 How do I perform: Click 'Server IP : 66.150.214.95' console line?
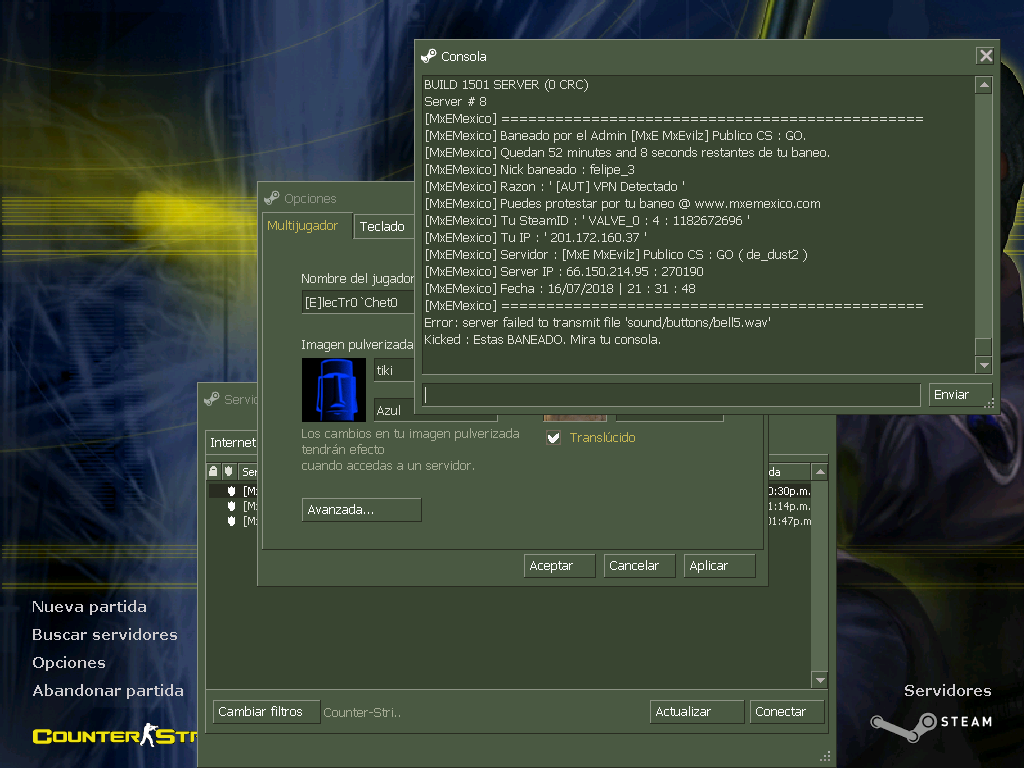pyautogui.click(x=564, y=271)
